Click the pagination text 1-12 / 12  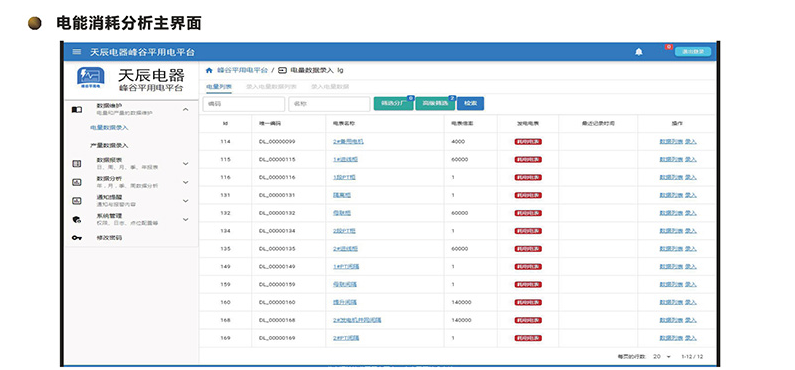[x=692, y=357]
